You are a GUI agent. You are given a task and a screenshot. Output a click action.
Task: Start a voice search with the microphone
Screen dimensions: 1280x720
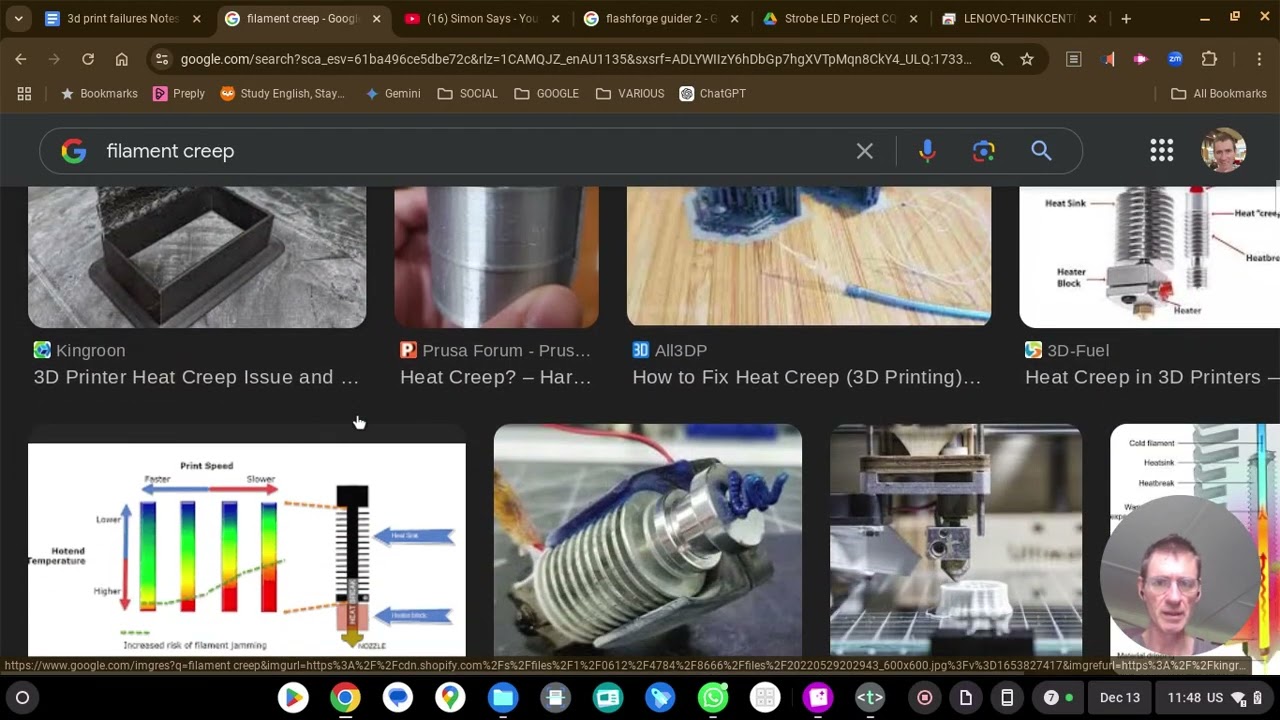[927, 151]
